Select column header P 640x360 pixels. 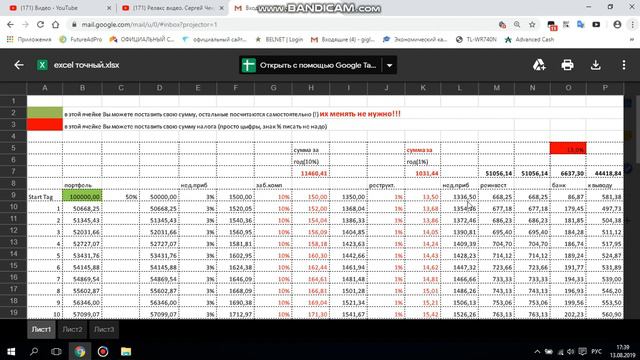pos(605,88)
